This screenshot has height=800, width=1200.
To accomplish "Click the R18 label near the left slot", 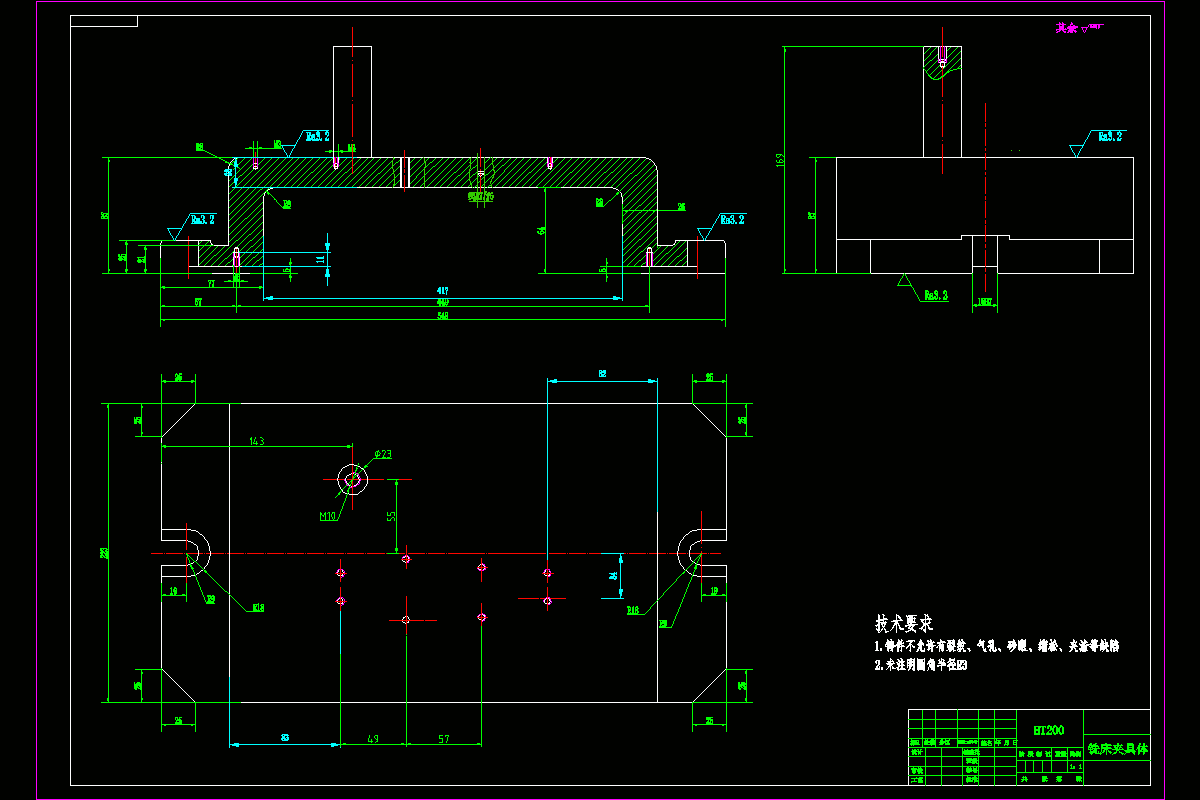I will click(x=258, y=607).
